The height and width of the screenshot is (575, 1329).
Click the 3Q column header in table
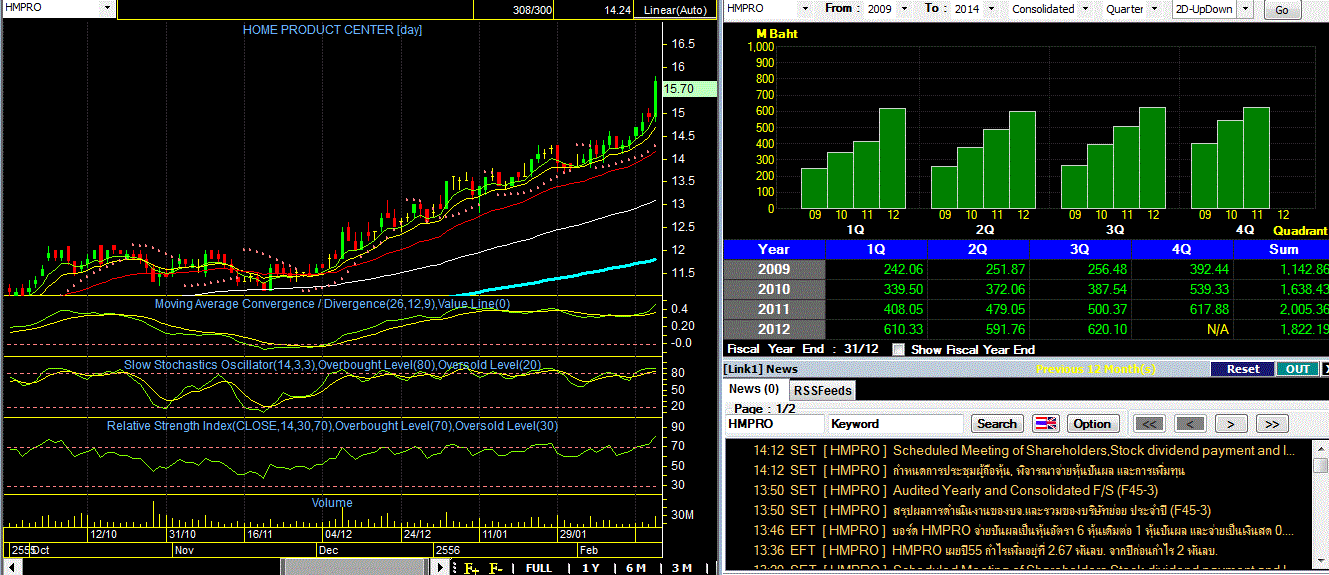(1080, 249)
